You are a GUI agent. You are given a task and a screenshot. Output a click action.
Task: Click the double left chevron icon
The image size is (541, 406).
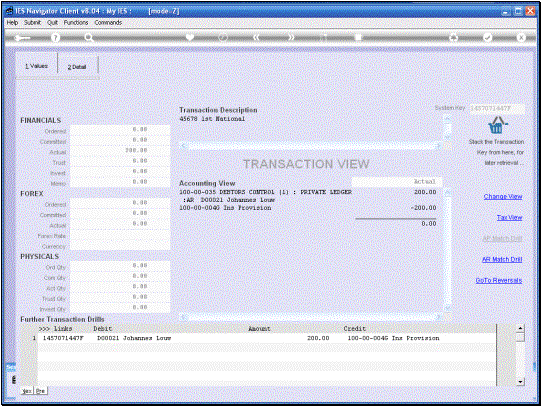[x=256, y=37]
